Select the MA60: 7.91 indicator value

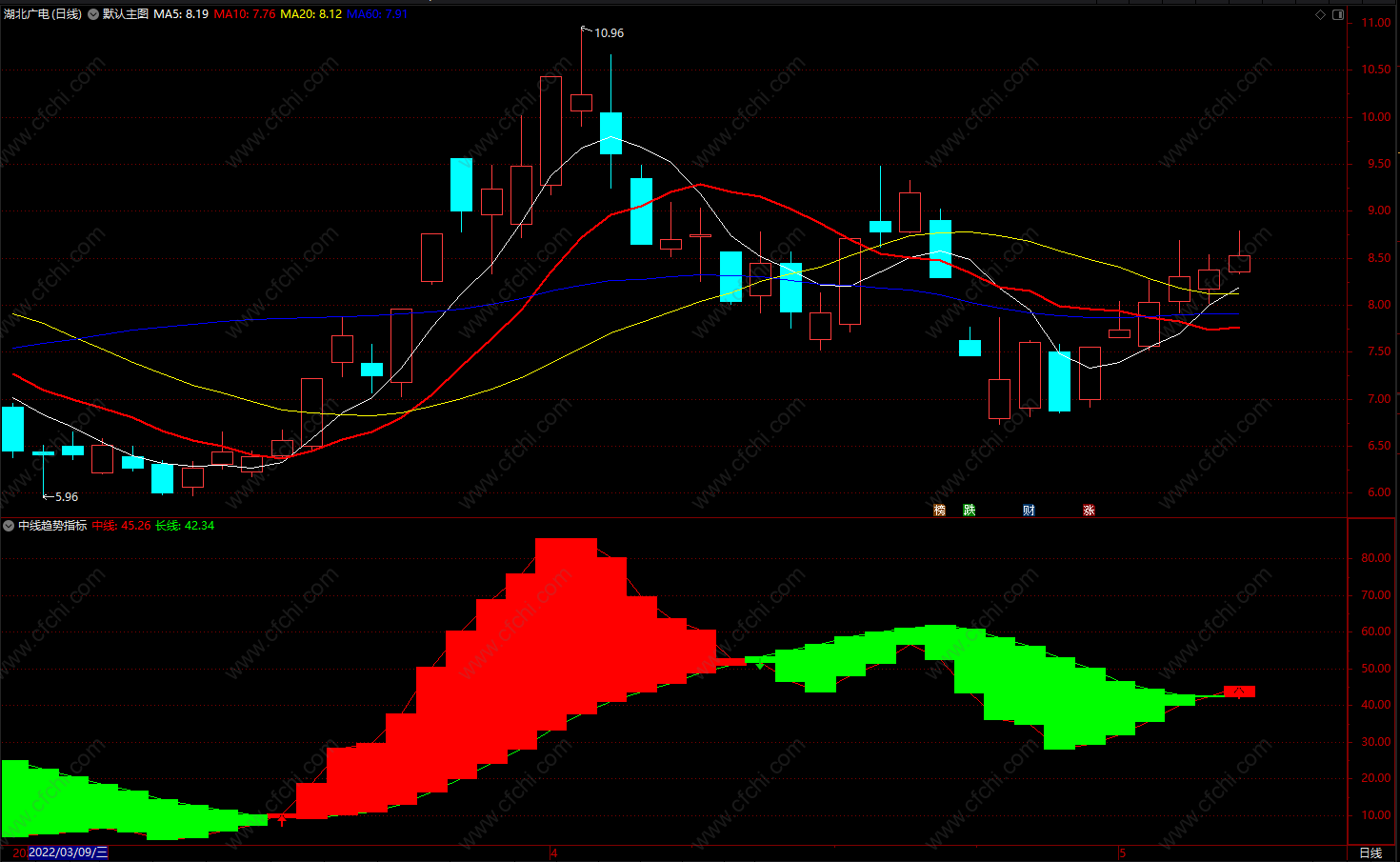click(377, 14)
